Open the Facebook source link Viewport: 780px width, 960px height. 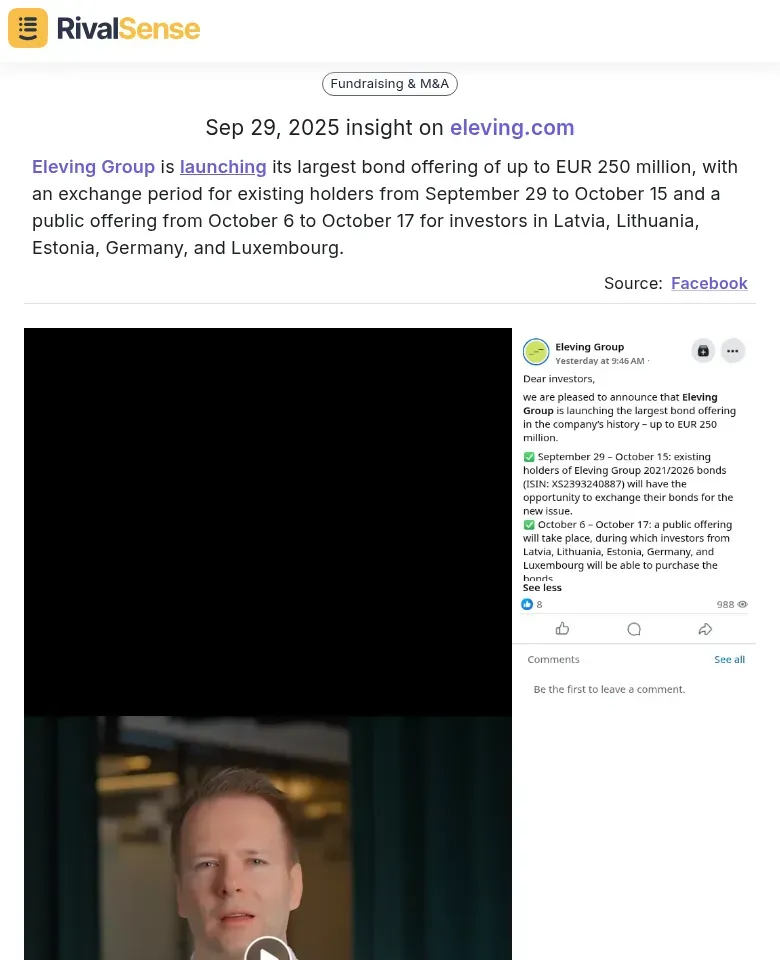pos(709,283)
